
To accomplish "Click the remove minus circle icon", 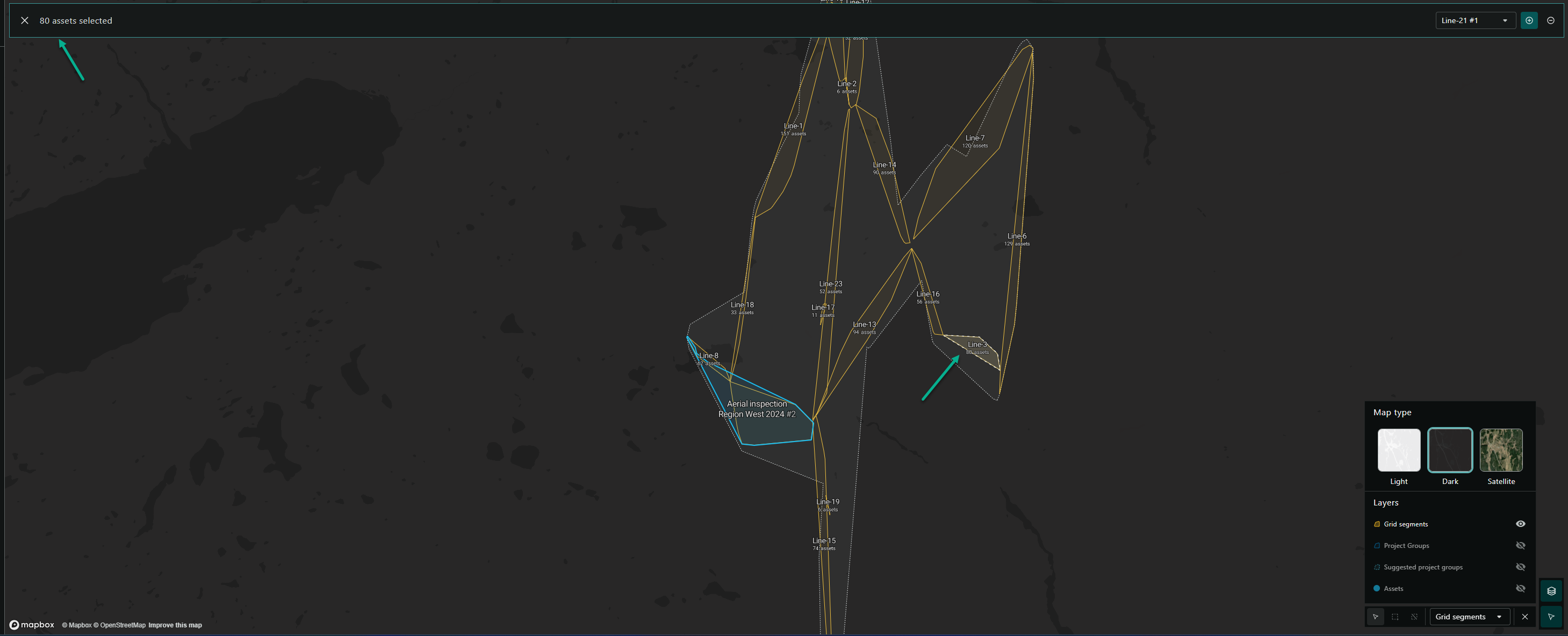I will [1550, 21].
